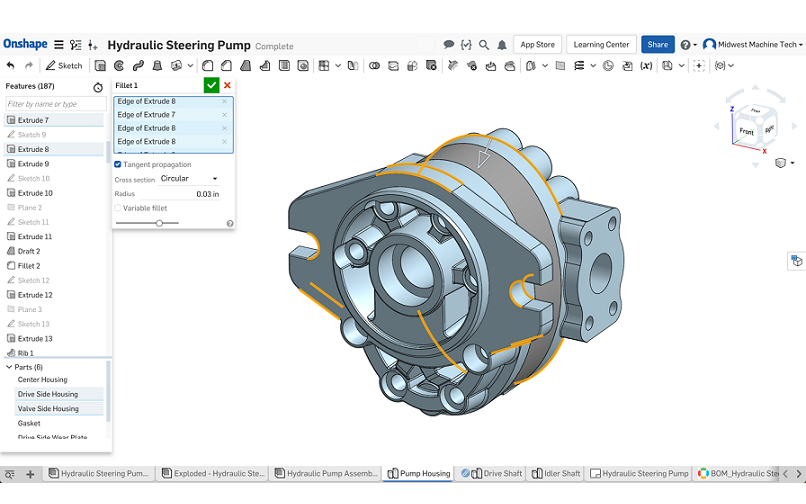Open the Hydraulic Pump Assemb... tab
Screen dimensions: 806x504
pyautogui.click(x=326, y=474)
